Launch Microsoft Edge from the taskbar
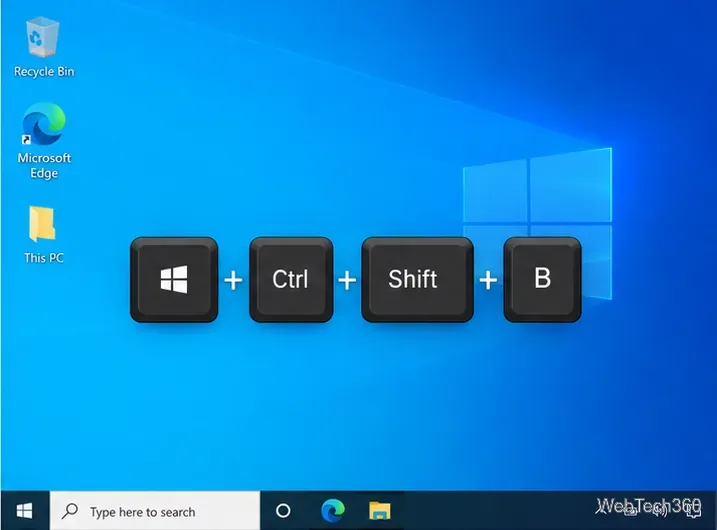 pyautogui.click(x=333, y=510)
